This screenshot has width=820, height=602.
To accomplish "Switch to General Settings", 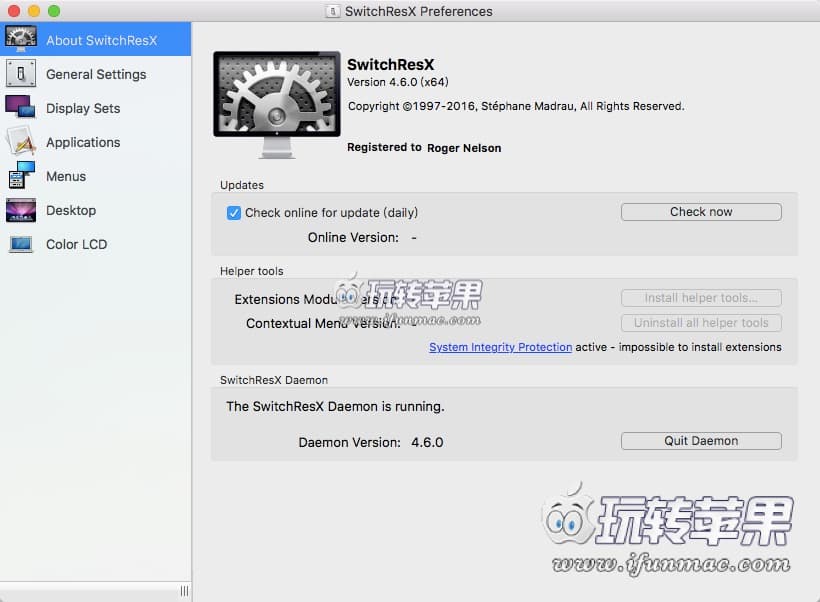I will (96, 74).
